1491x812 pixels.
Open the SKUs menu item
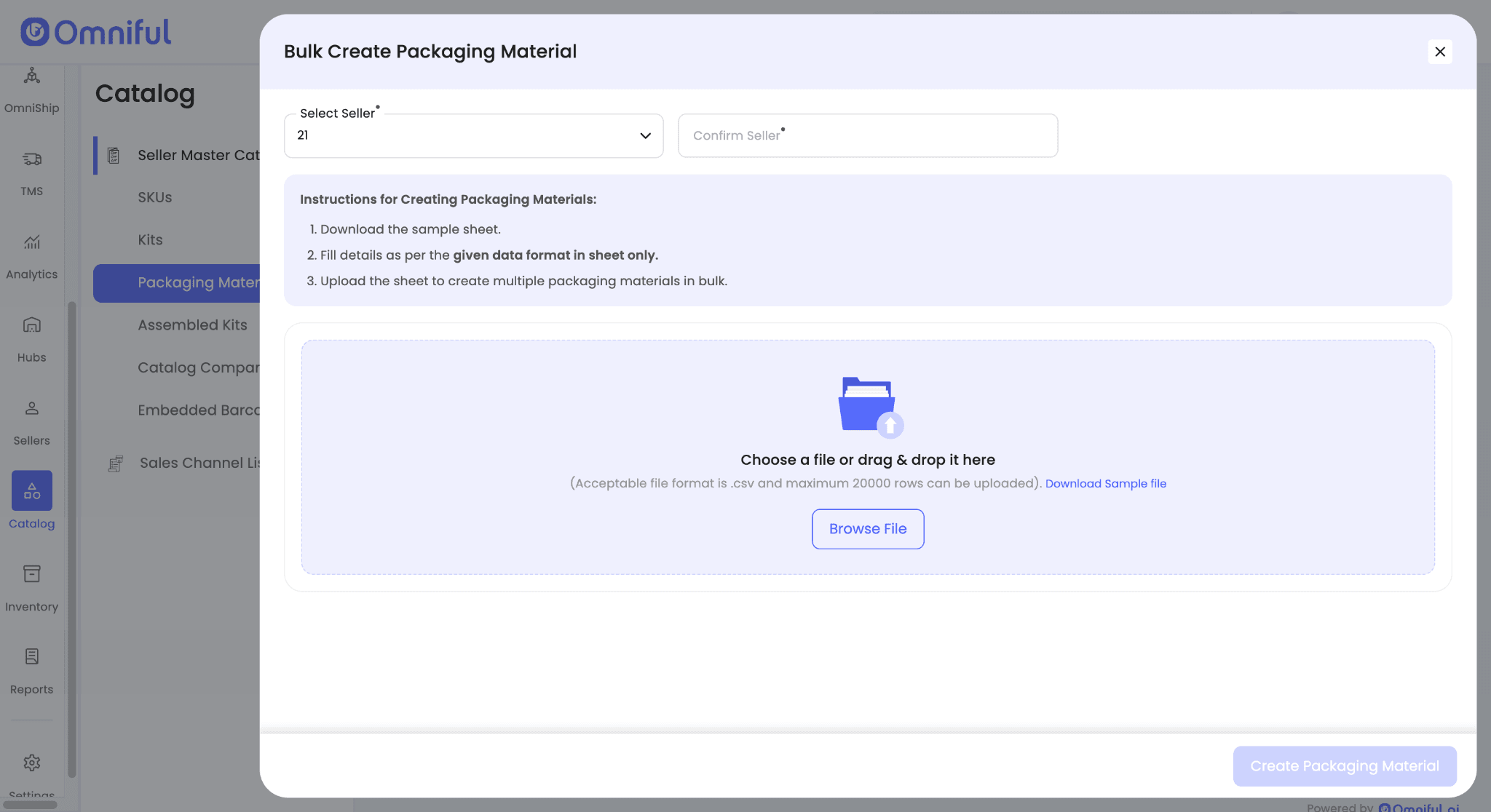[155, 197]
